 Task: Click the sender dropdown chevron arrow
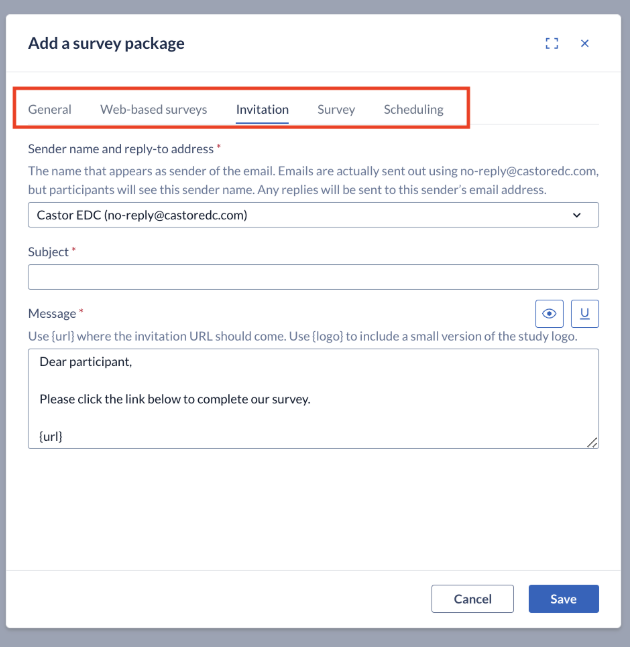pos(577,215)
